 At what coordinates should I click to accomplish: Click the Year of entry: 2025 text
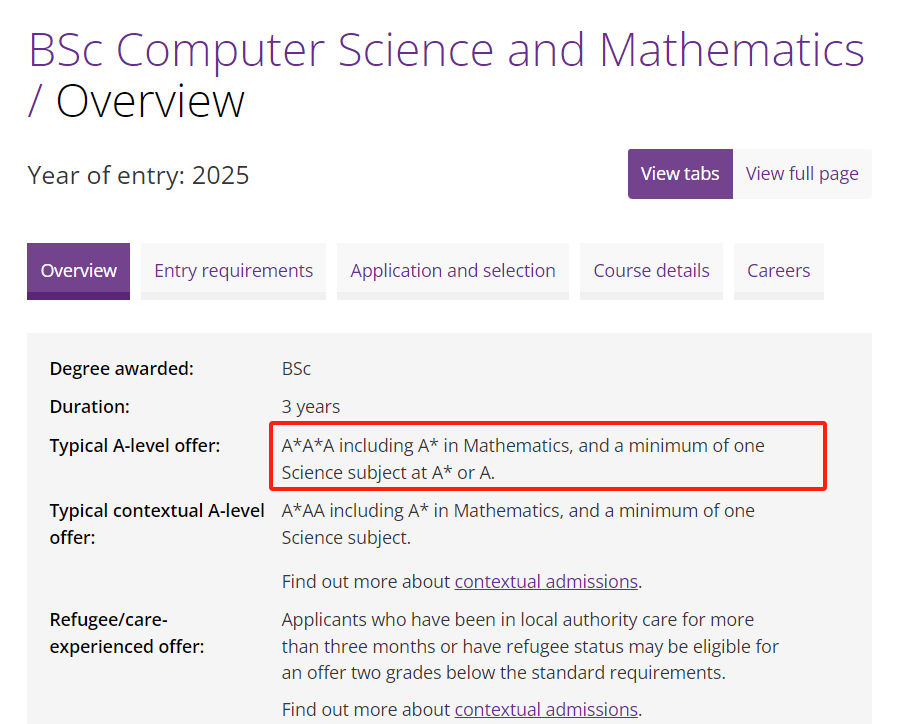click(138, 175)
